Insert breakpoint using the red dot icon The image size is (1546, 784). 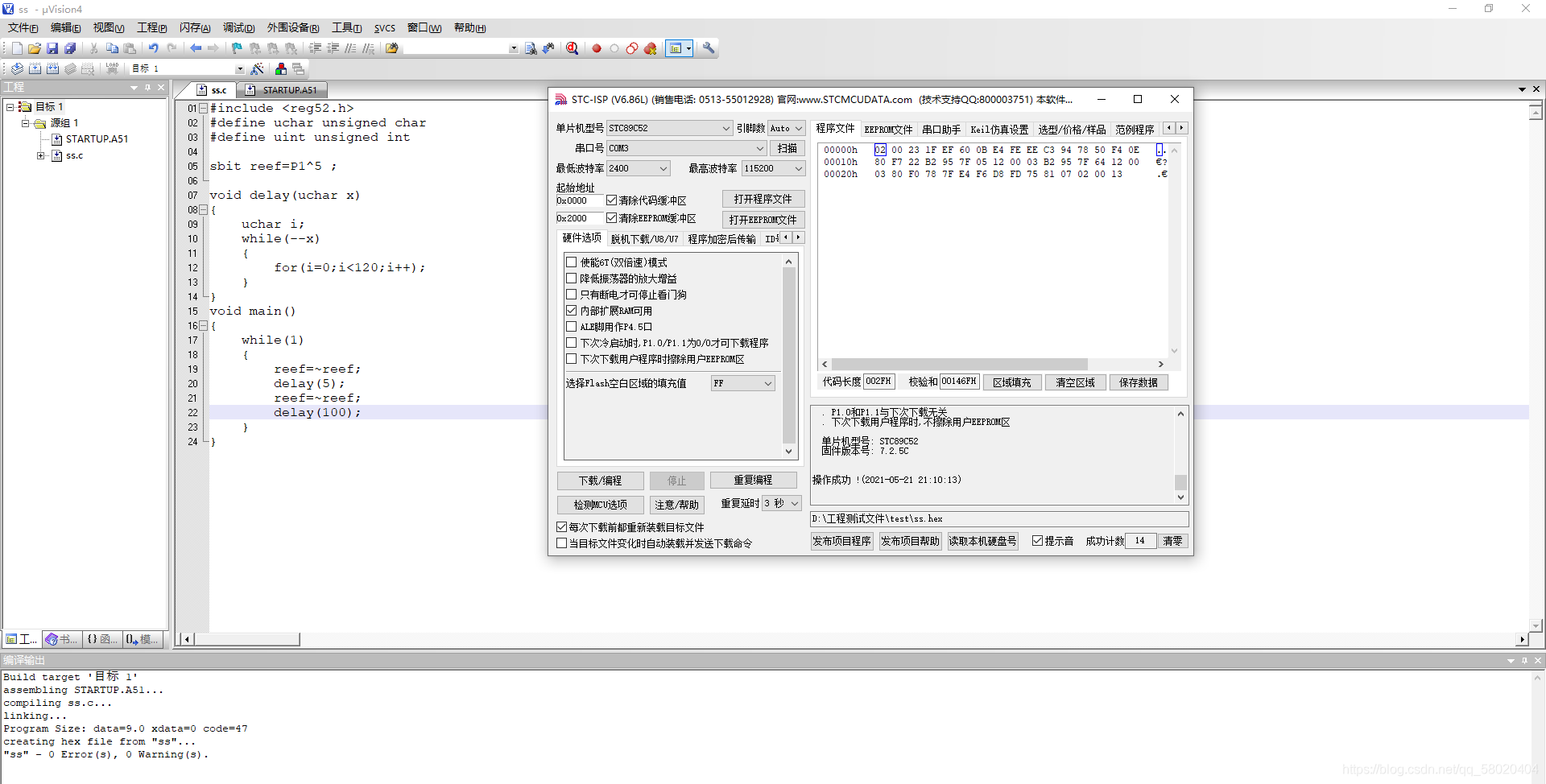click(x=597, y=48)
